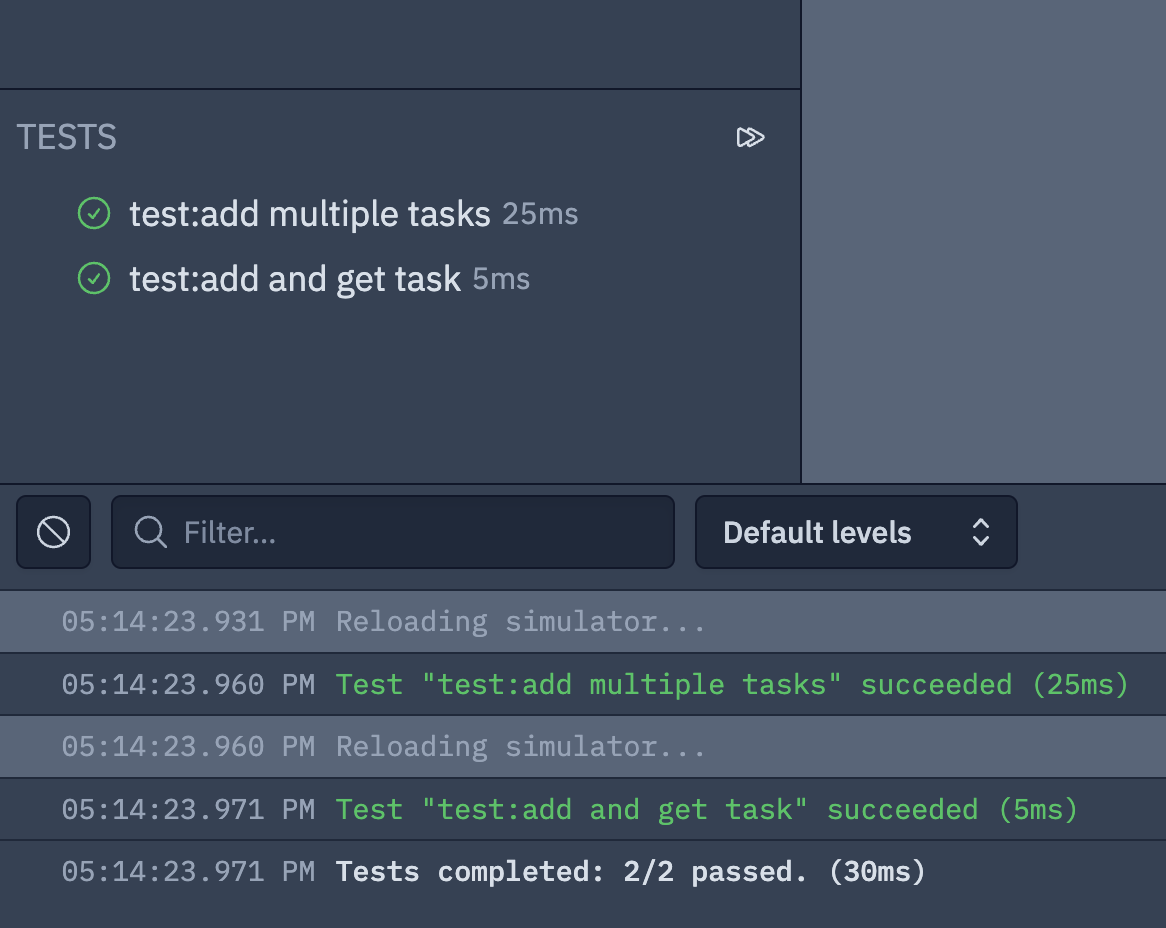Click the green check icon beside test:add multiple tasks

[93, 213]
